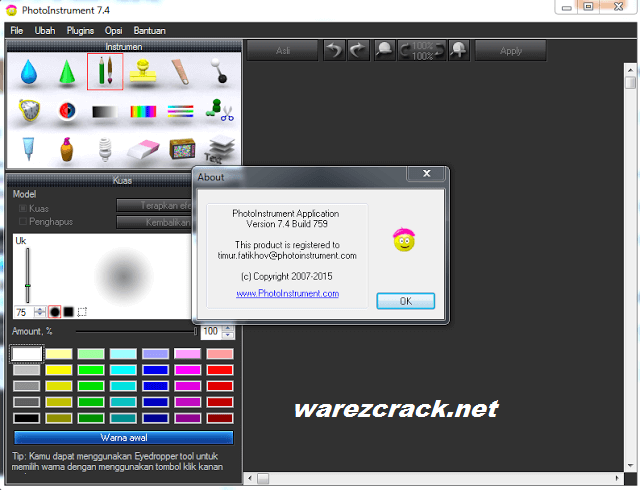Image resolution: width=640 pixels, height=490 pixels.
Task: Click the zoom out magnifier icon
Action: (384, 51)
